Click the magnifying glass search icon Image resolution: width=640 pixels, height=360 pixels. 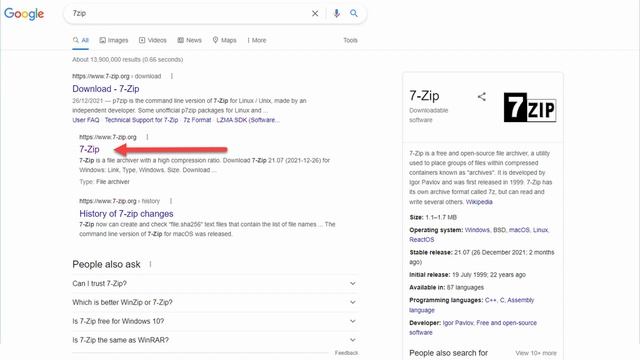tap(354, 13)
